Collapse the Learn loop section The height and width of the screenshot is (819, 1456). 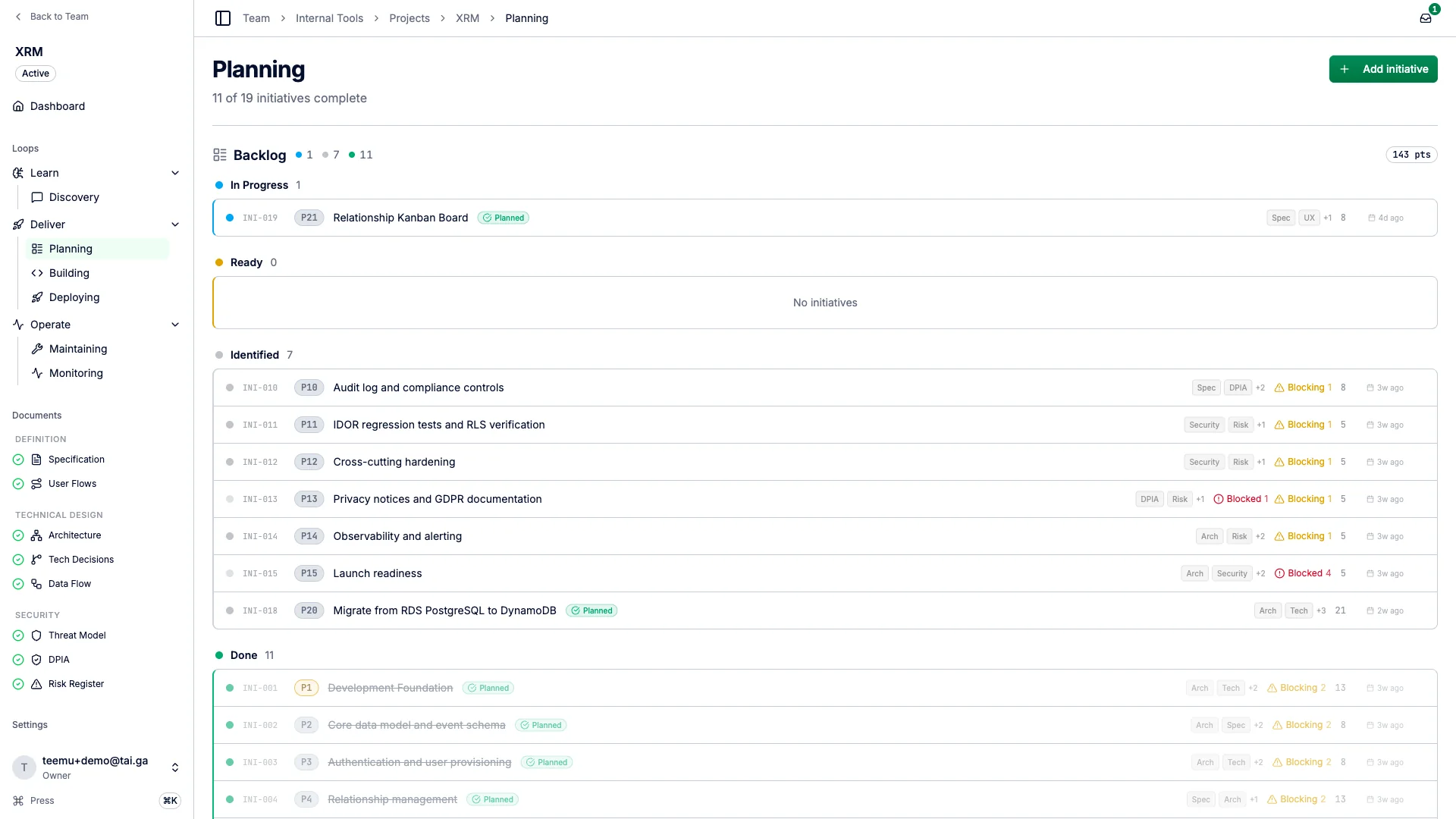click(x=175, y=173)
